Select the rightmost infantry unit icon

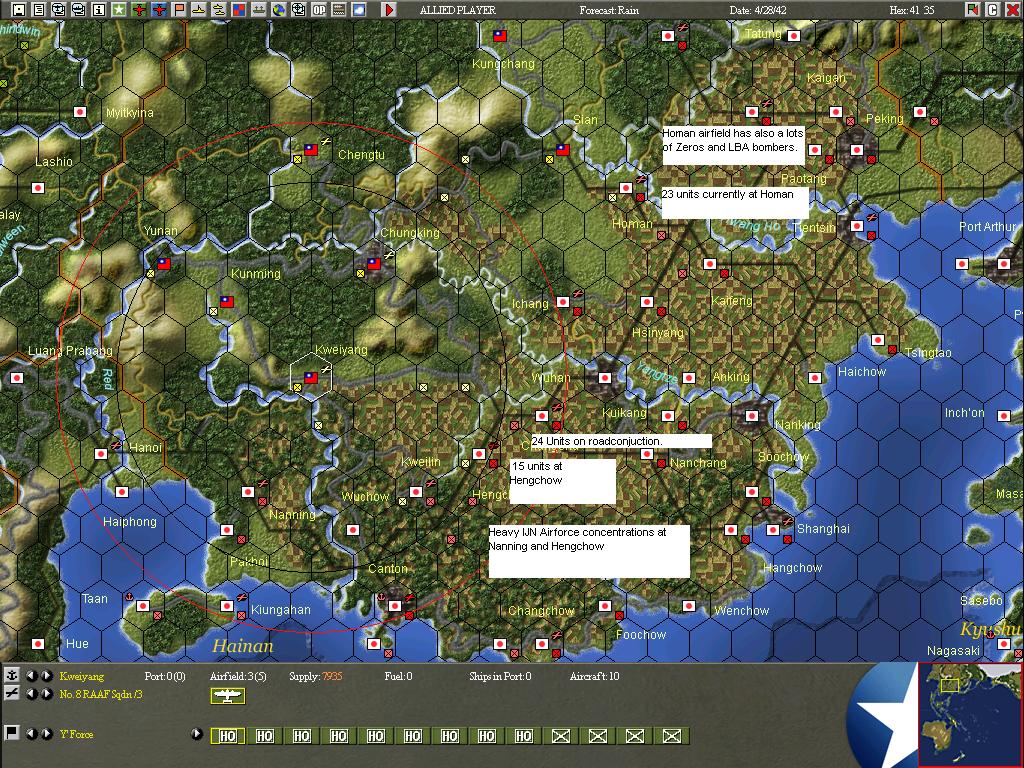[x=671, y=736]
